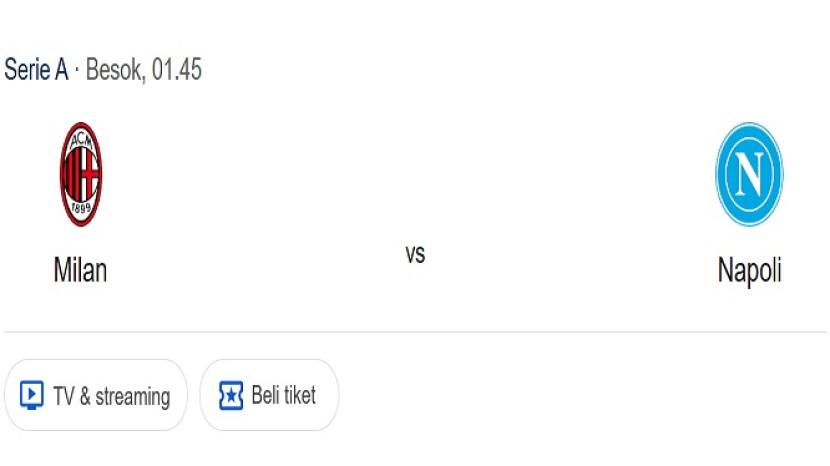The width and height of the screenshot is (830, 466).
Task: Click the word tiket in the chip
Action: [x=299, y=395]
